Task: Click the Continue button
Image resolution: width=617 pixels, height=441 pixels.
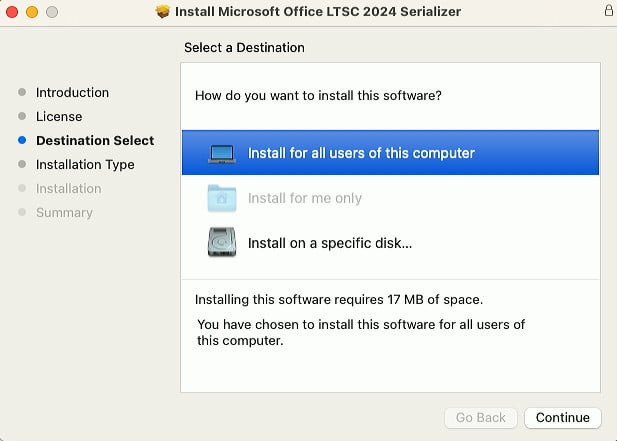Action: tap(563, 417)
